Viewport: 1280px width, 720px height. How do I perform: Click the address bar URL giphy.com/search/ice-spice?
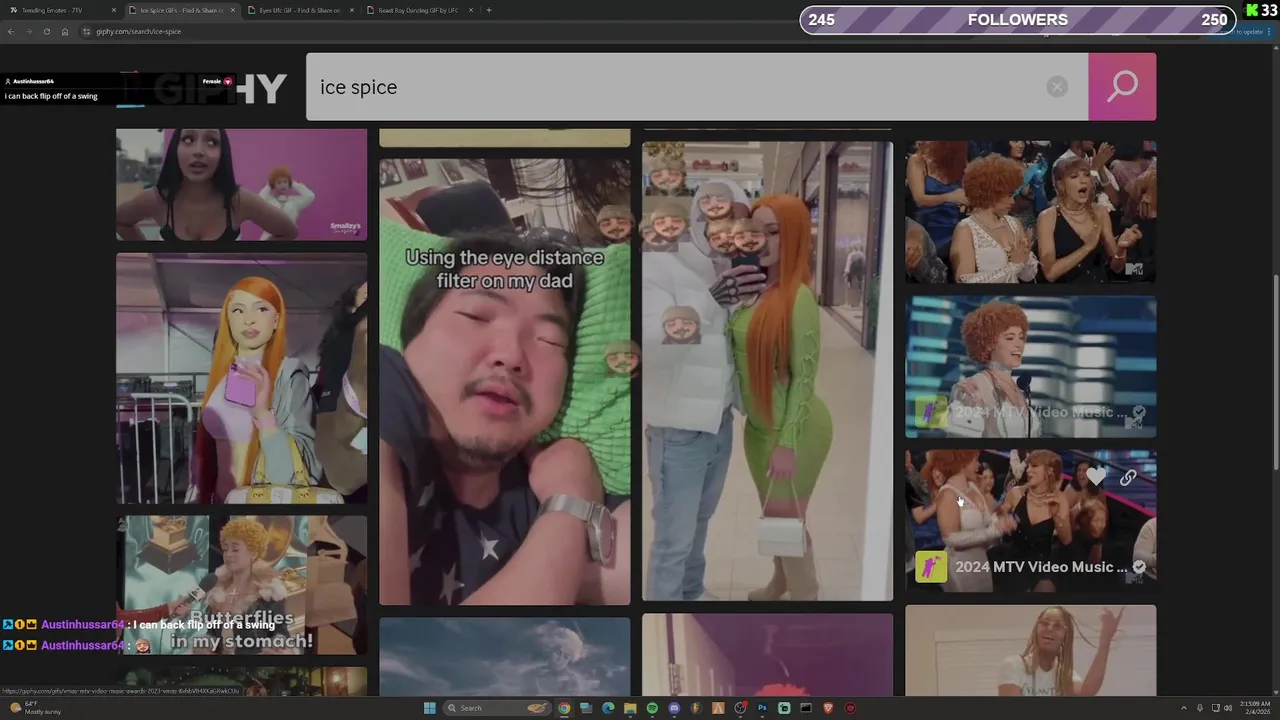click(138, 31)
